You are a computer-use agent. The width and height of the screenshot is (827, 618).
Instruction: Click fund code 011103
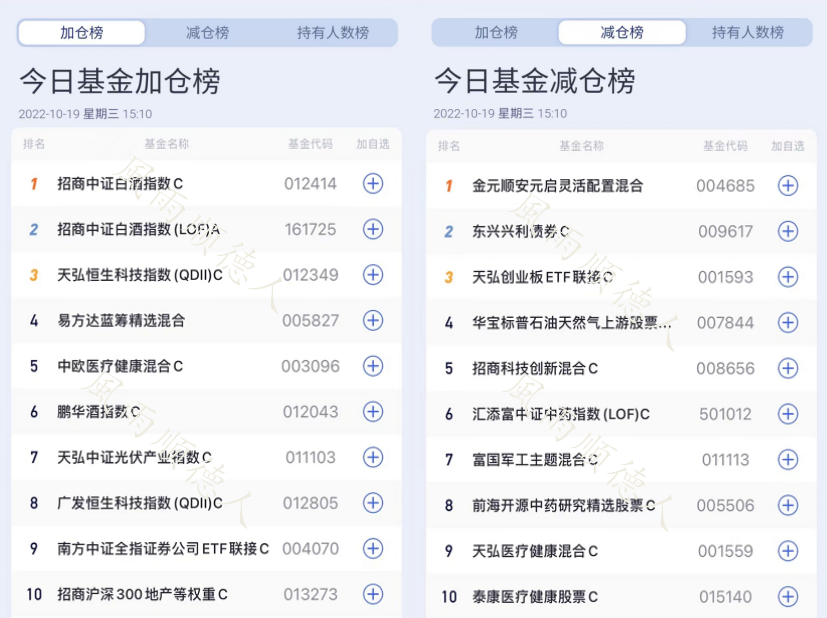[x=311, y=457]
